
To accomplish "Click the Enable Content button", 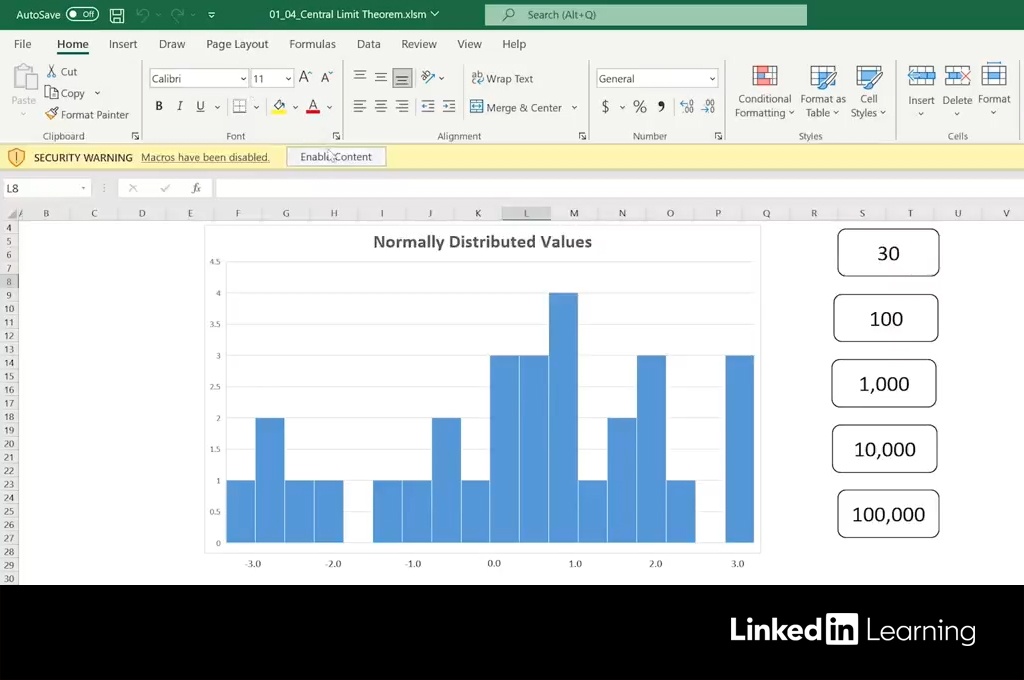I will tap(336, 157).
